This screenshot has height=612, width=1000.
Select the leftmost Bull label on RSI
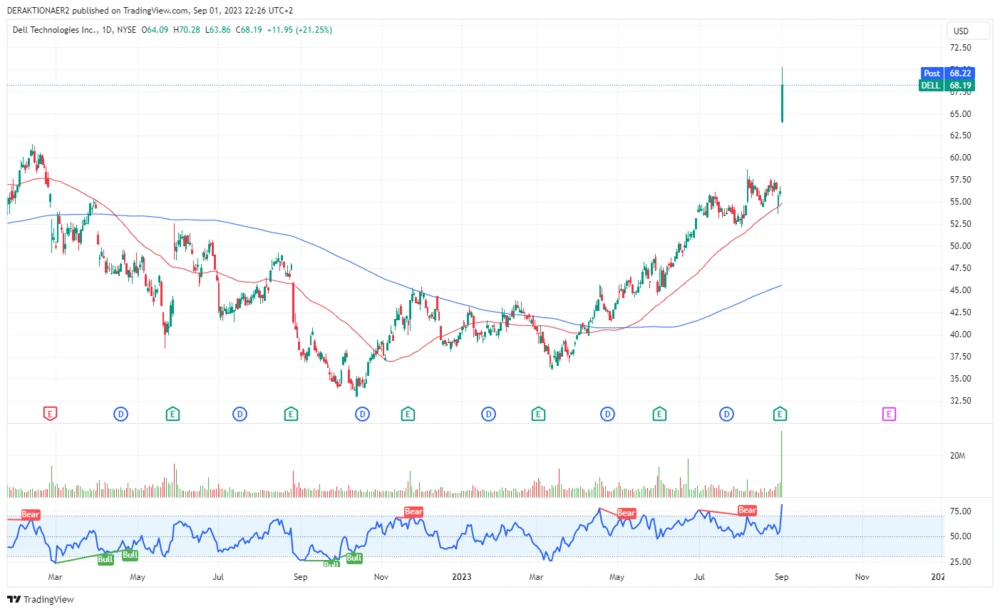(x=105, y=558)
